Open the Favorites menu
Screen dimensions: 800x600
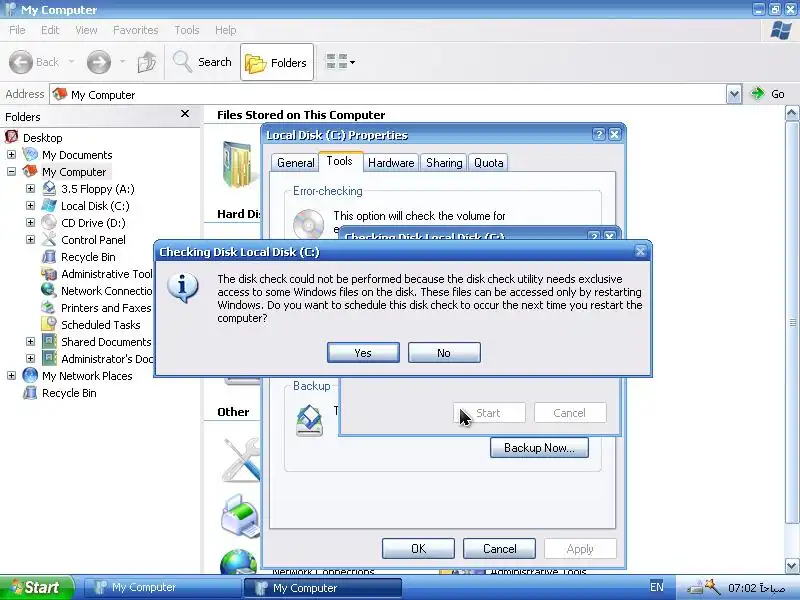[x=135, y=30]
